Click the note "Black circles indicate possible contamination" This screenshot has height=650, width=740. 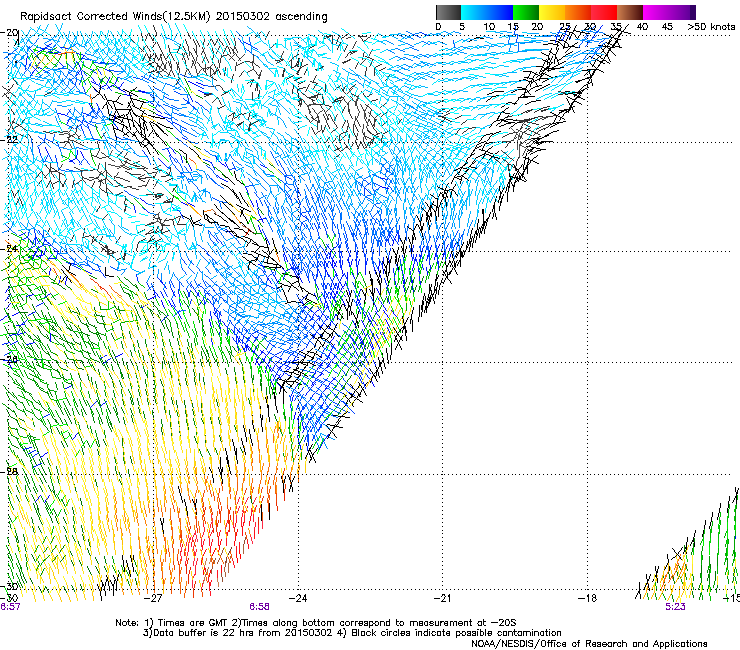pyautogui.click(x=456, y=633)
